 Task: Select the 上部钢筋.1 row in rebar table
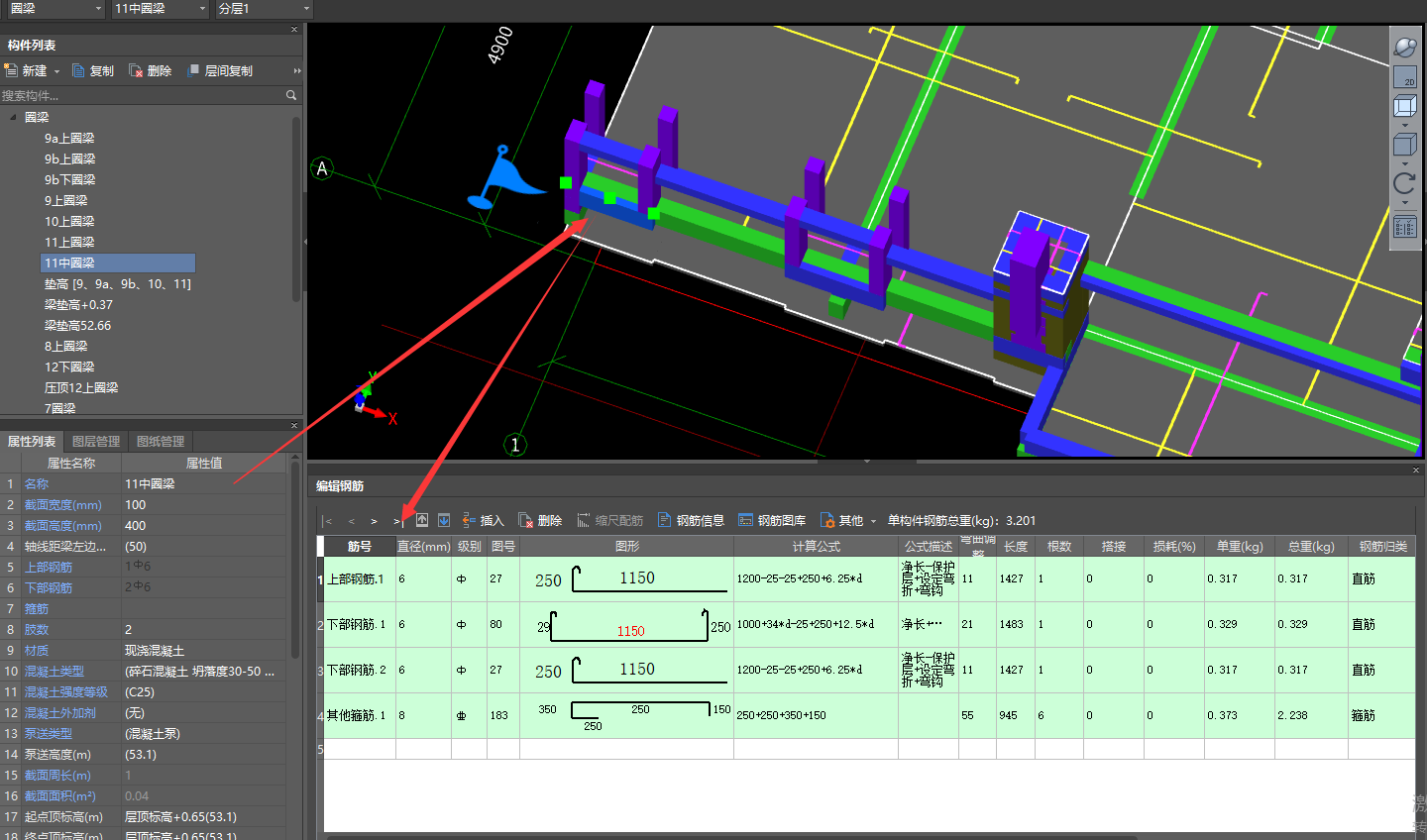[866, 578]
